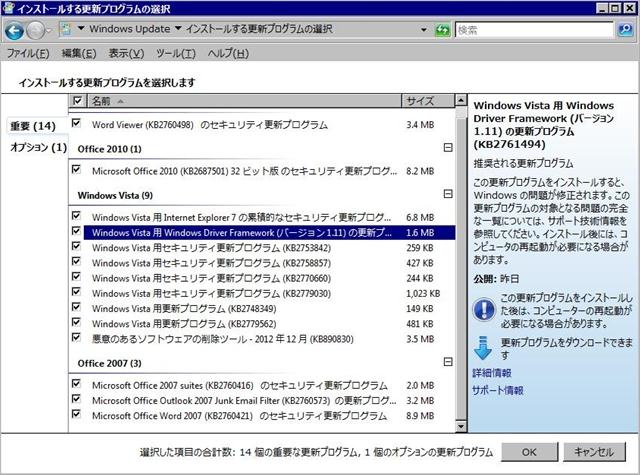Open the ツール(T) menu
Viewport: 640px width, 475px height.
(x=176, y=53)
